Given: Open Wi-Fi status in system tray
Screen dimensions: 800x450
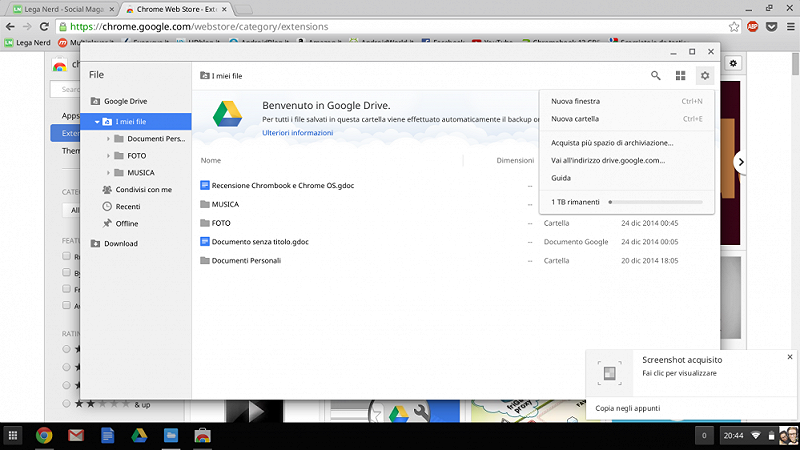Looking at the screenshot, I should (x=756, y=436).
